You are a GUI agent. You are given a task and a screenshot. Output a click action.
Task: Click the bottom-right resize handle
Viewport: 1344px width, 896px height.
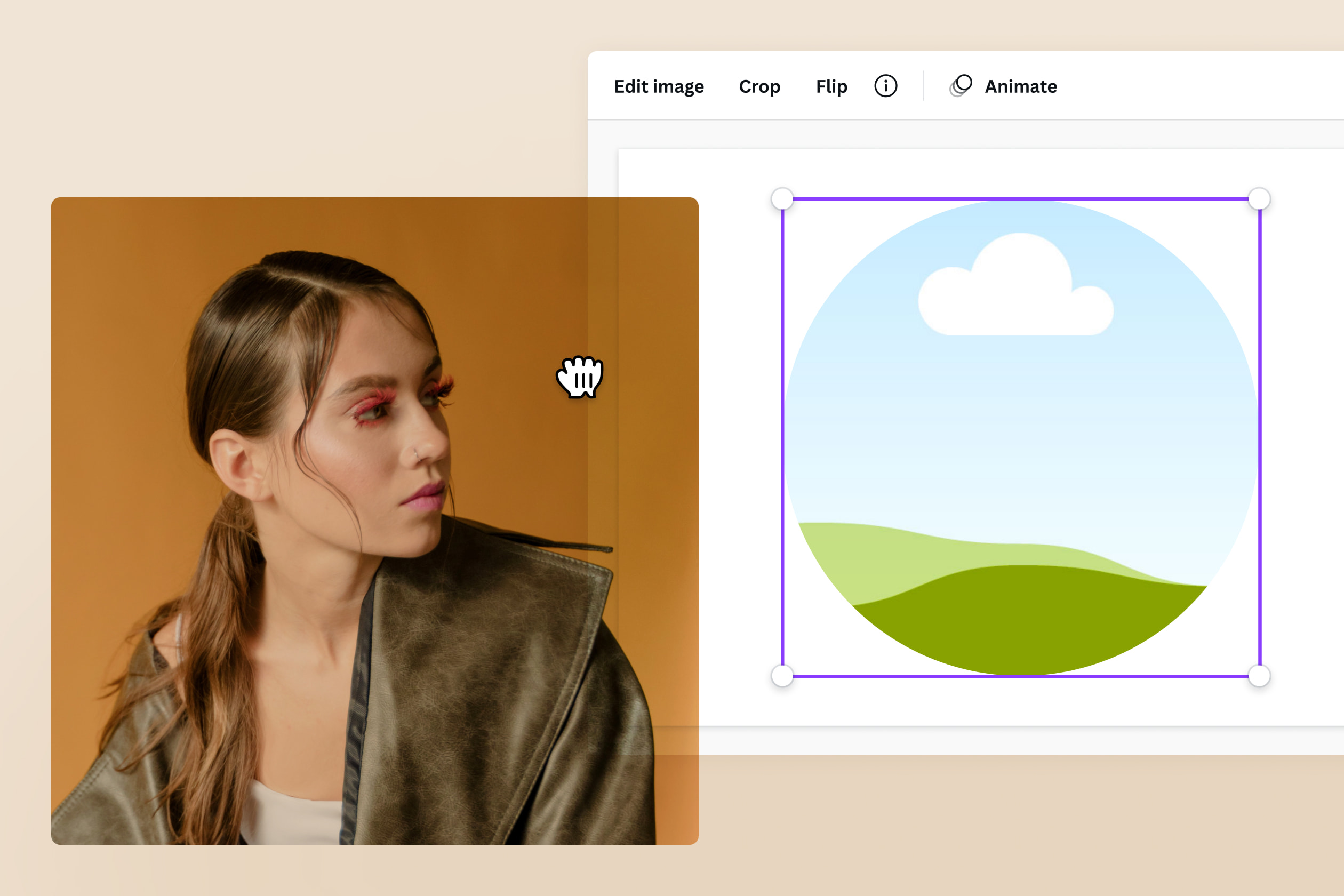(x=1259, y=675)
